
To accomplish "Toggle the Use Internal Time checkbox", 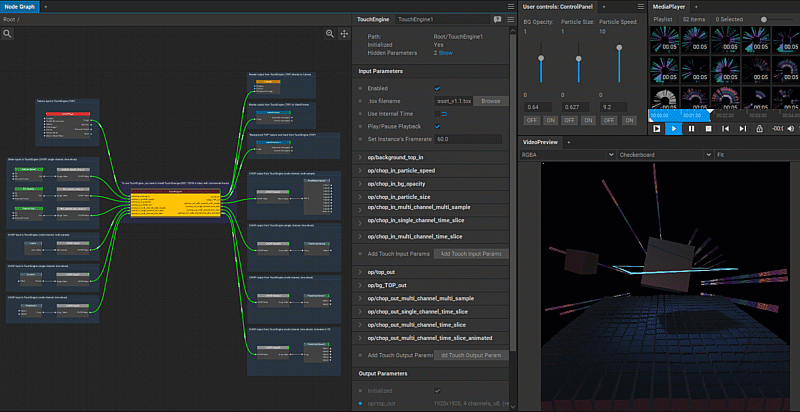I will (x=437, y=114).
